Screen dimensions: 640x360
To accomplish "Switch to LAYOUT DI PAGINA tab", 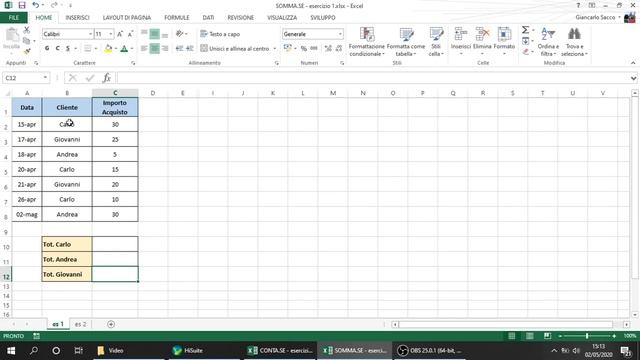I will pos(127,18).
